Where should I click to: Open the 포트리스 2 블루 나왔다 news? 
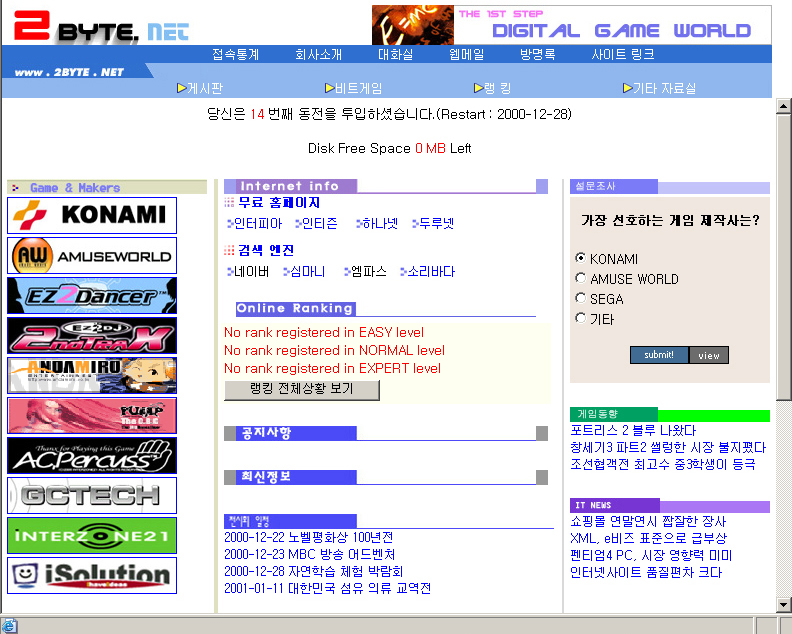pos(633,430)
